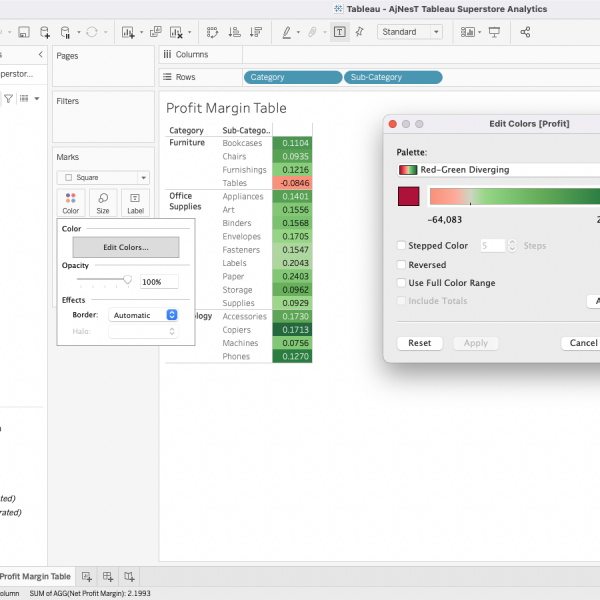Screen dimensions: 600x600
Task: Open the Square mark type dropdown
Action: coord(103,177)
